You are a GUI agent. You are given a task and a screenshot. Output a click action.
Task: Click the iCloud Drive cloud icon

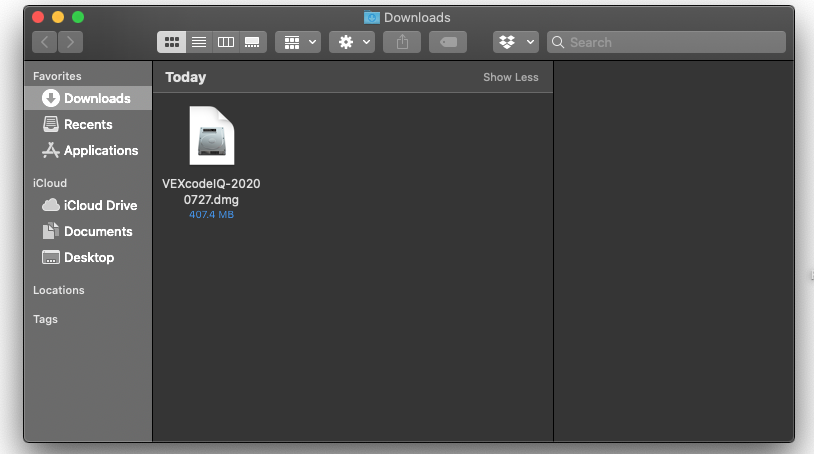[50, 205]
